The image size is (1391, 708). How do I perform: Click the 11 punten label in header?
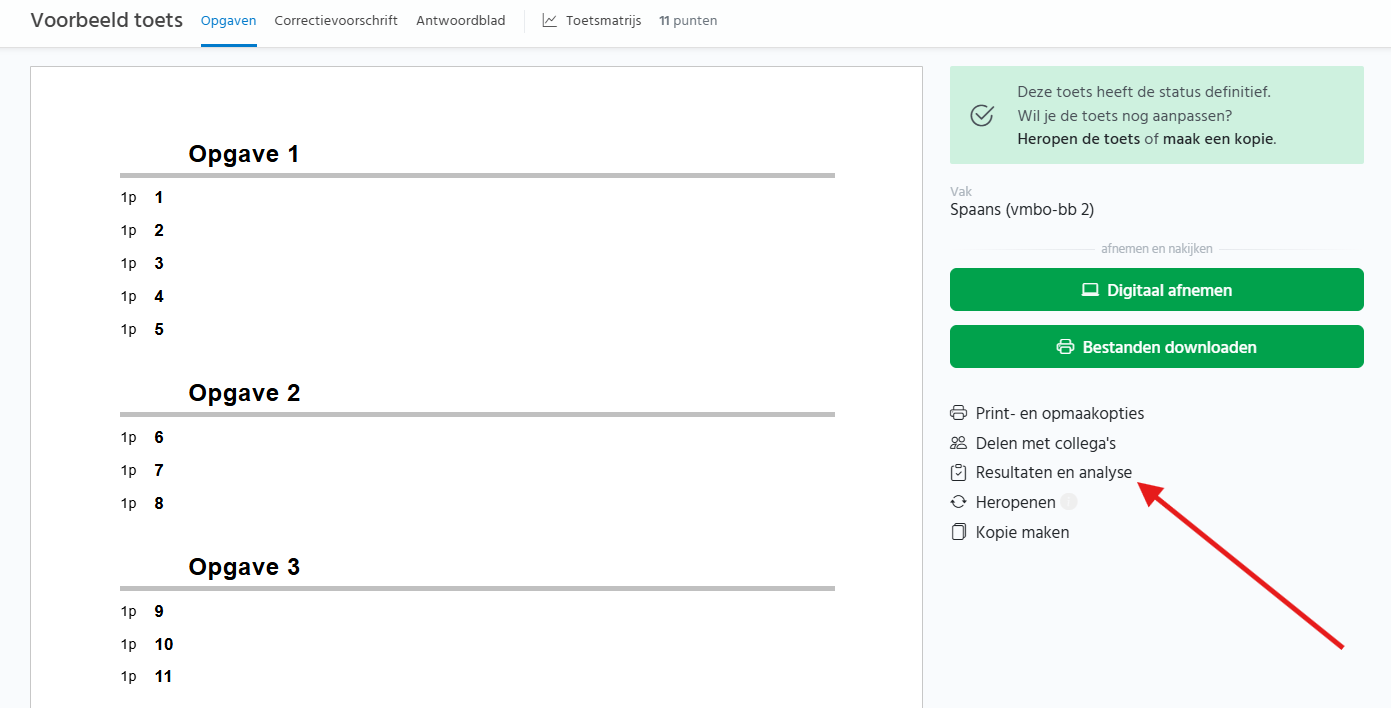click(x=688, y=20)
